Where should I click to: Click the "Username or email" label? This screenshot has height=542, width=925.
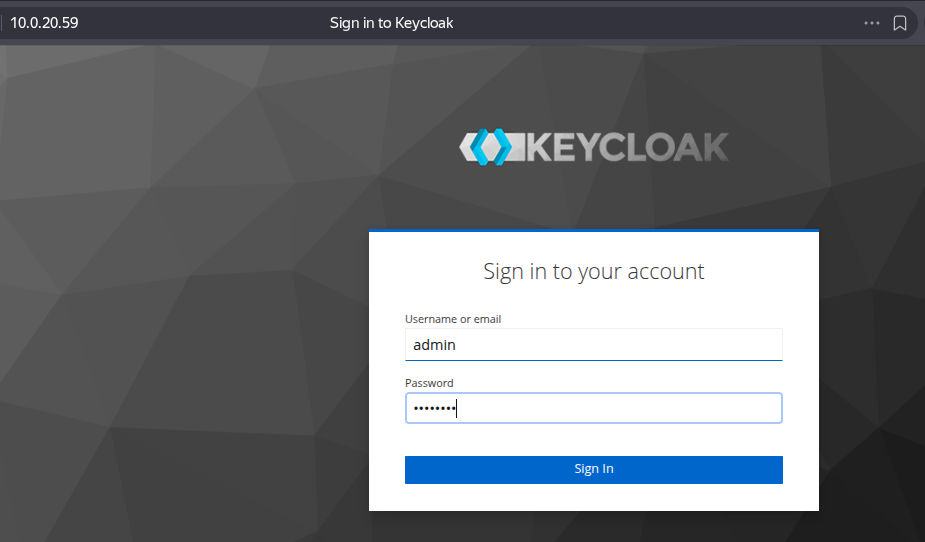453,319
